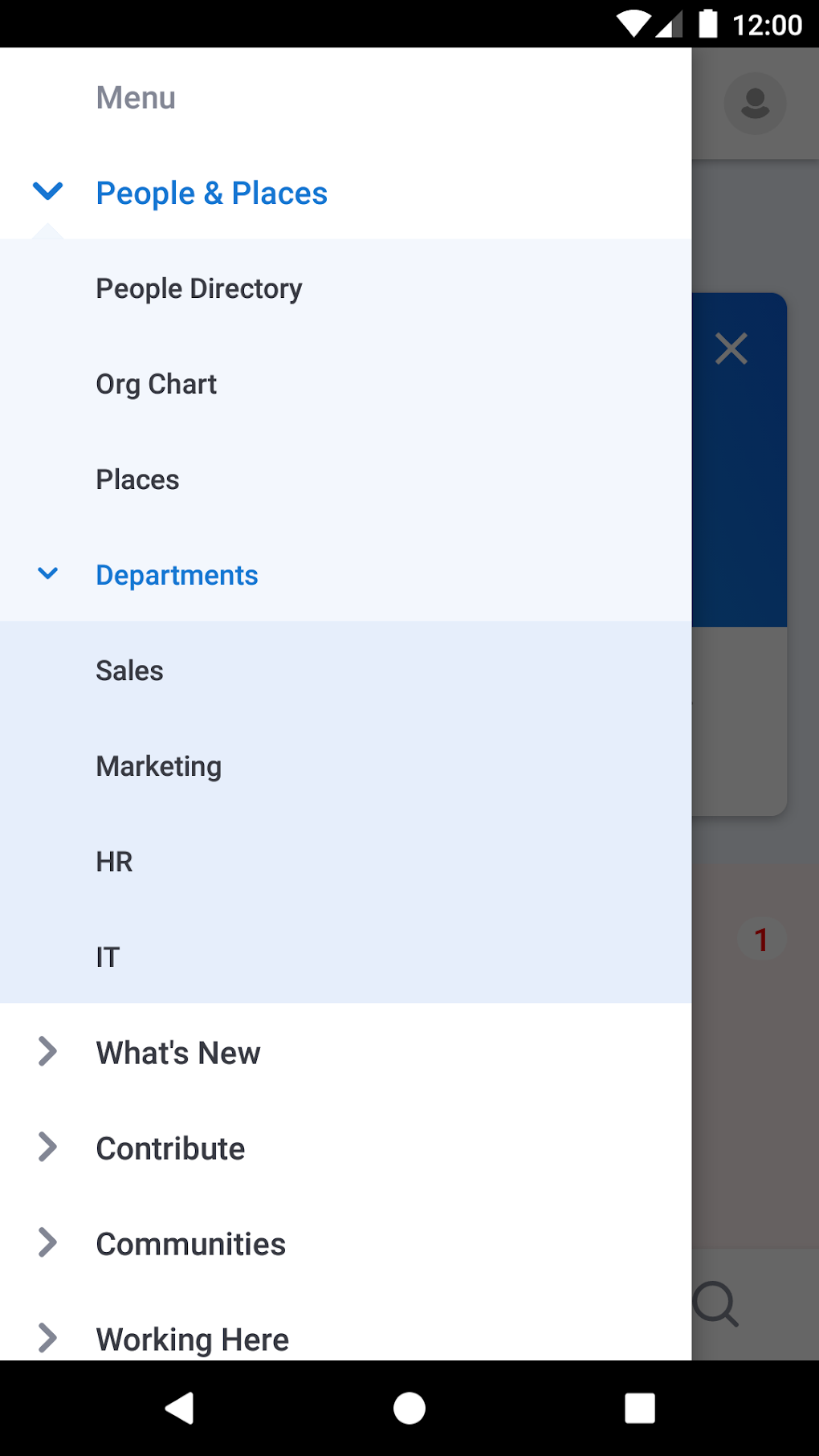Expand the What's New section
The height and width of the screenshot is (1456, 819).
(48, 1051)
